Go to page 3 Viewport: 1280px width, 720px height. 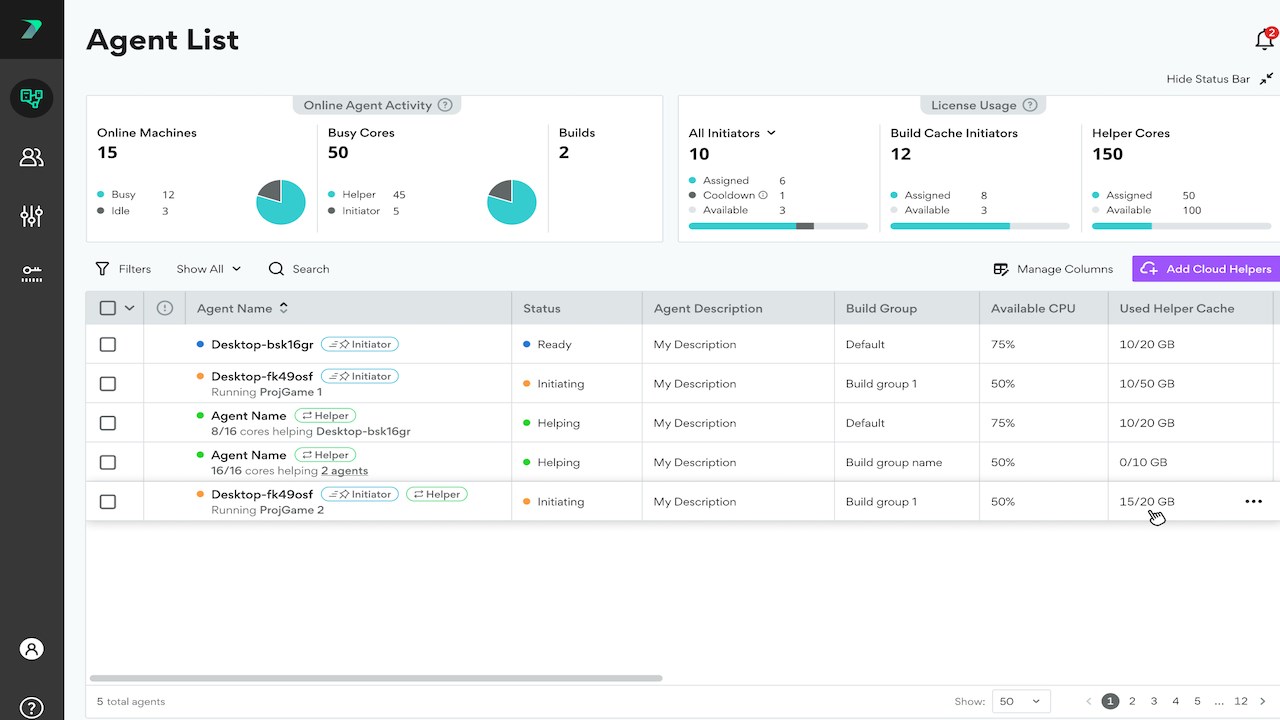point(1154,701)
